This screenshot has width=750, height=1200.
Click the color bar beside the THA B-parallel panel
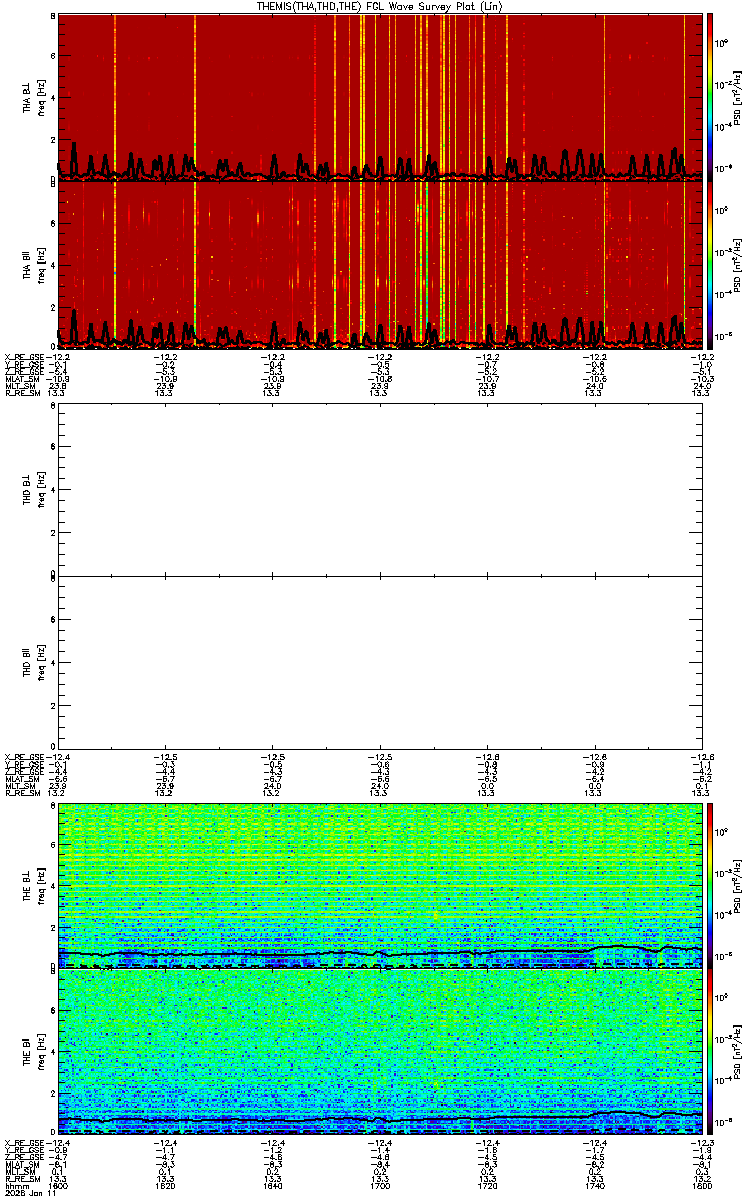pos(711,265)
